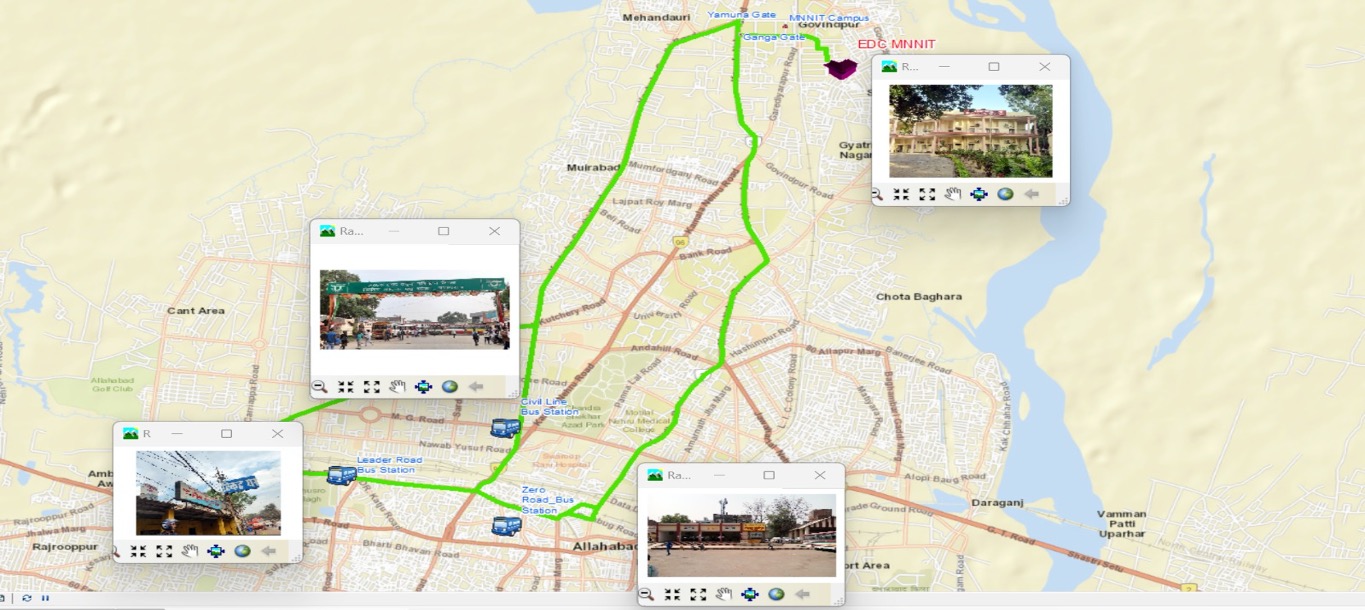The width and height of the screenshot is (1365, 610).
Task: Click the globe icon in the bottom-center station photo window
Action: (776, 594)
